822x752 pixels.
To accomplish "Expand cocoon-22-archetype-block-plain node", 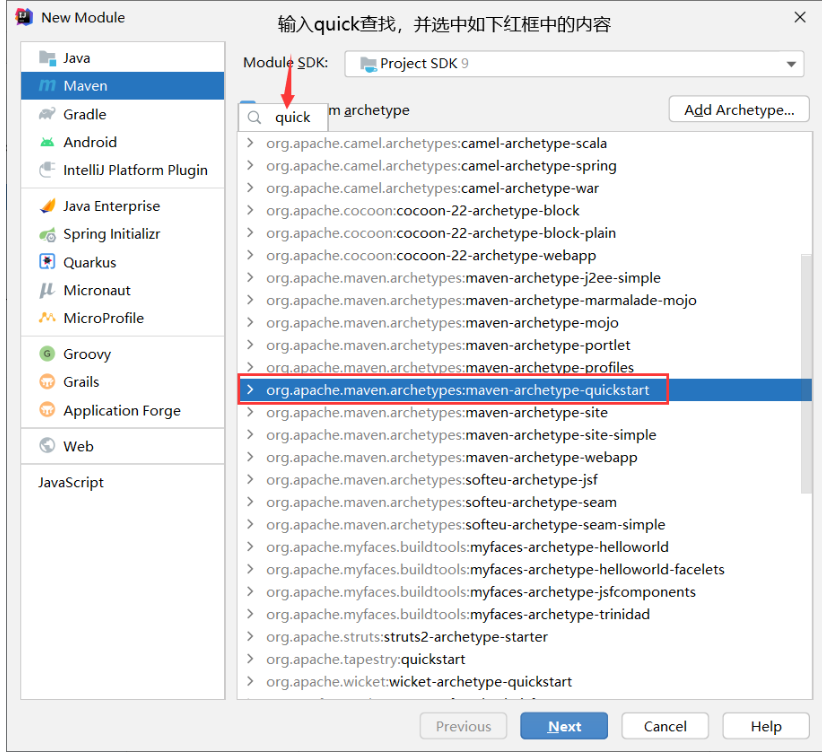I will (x=251, y=232).
